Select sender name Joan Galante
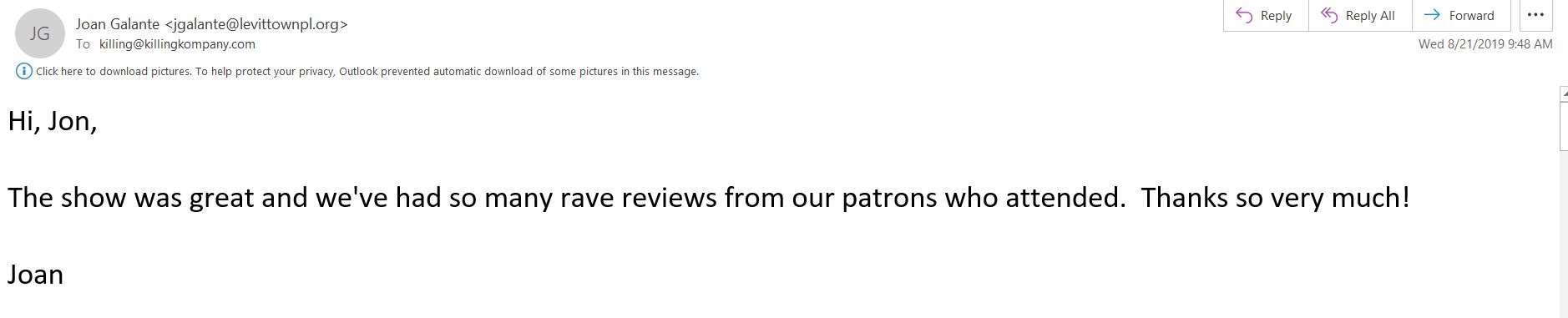 coord(118,24)
